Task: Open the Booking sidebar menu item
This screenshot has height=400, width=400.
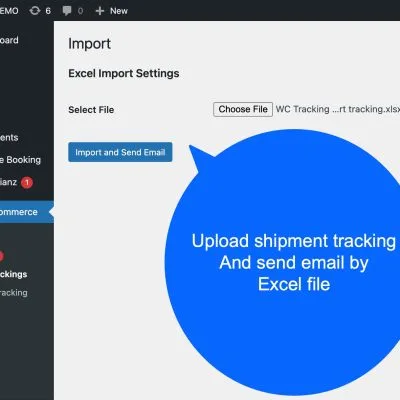Action: point(20,160)
